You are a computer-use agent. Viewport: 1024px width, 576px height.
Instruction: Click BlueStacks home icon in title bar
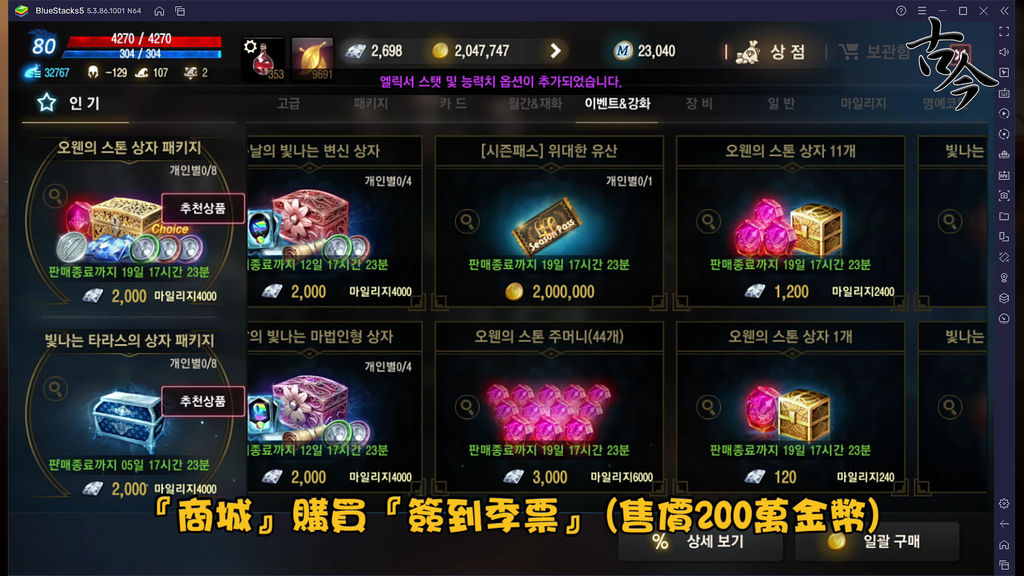(x=159, y=11)
